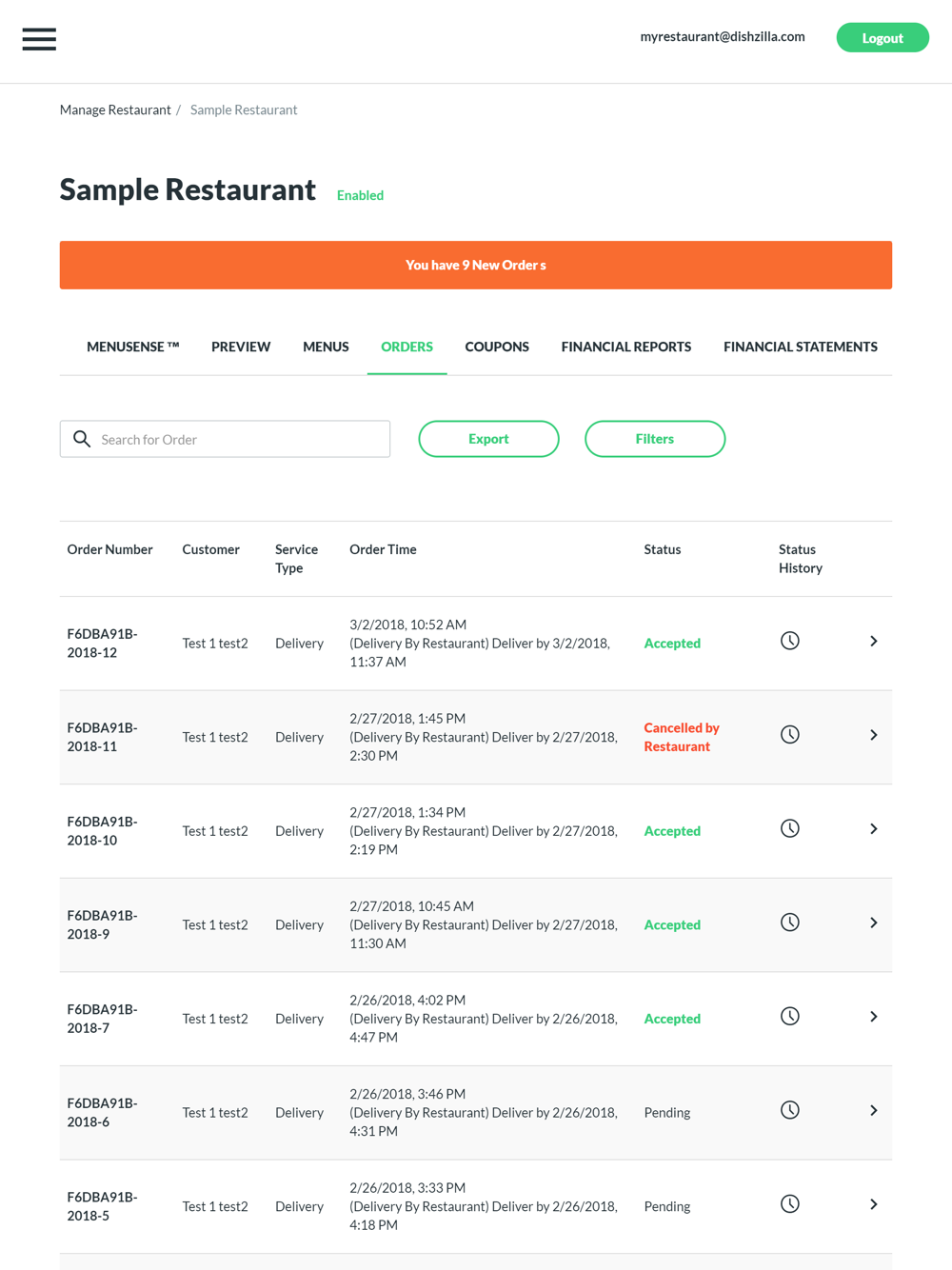Open status history for order F6DBA91B-2018-7
Viewport: 952px width, 1270px height.
click(x=790, y=1017)
